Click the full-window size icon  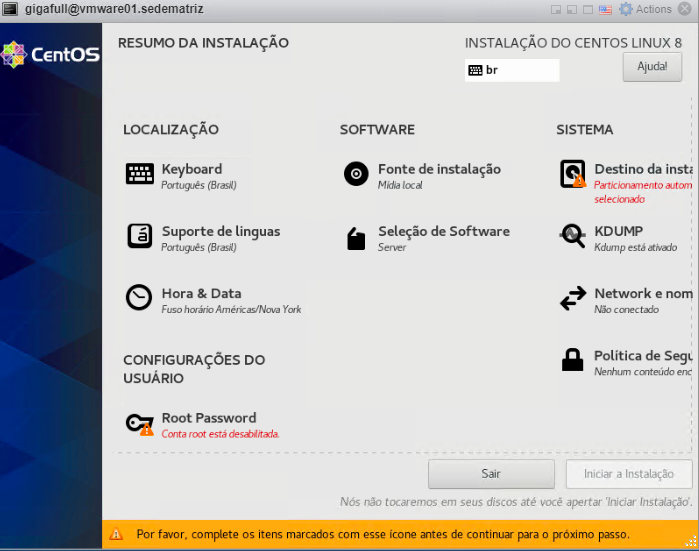(x=588, y=10)
